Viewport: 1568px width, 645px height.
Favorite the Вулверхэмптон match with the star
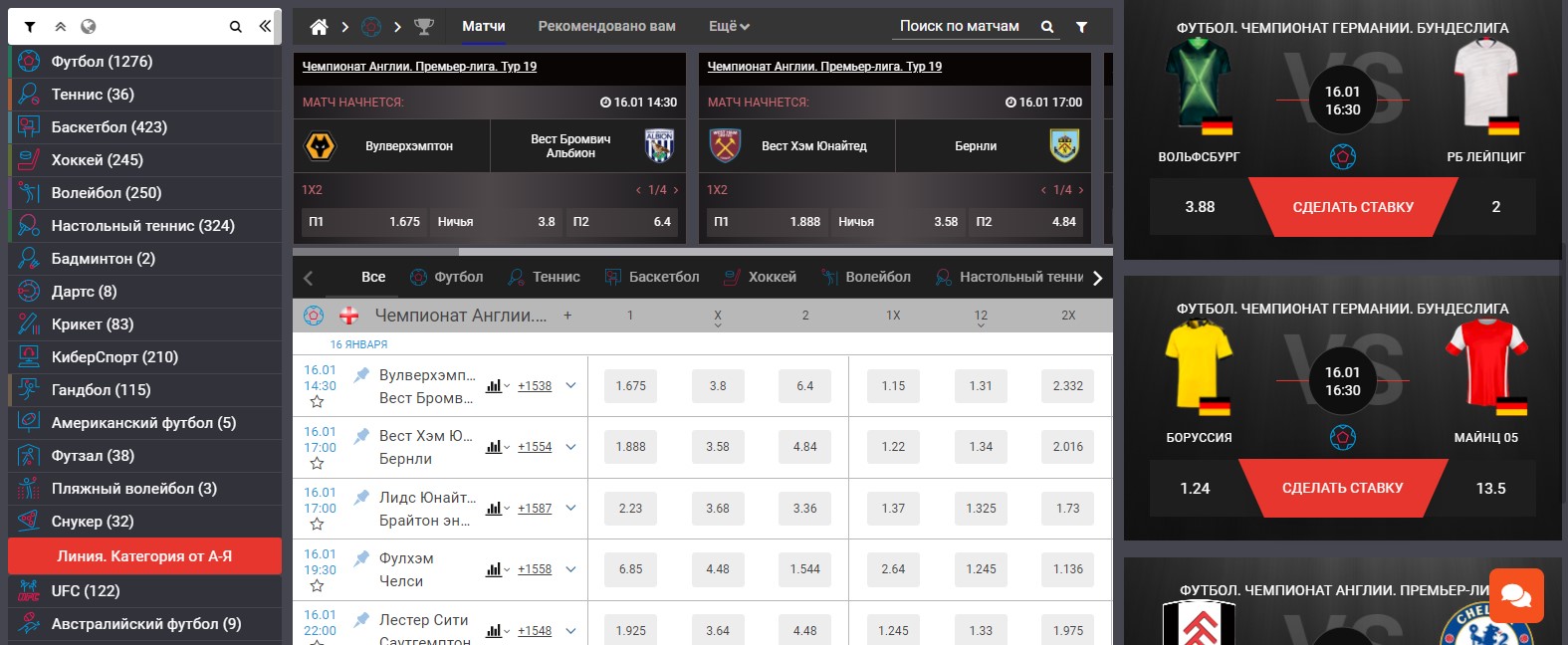click(x=317, y=402)
